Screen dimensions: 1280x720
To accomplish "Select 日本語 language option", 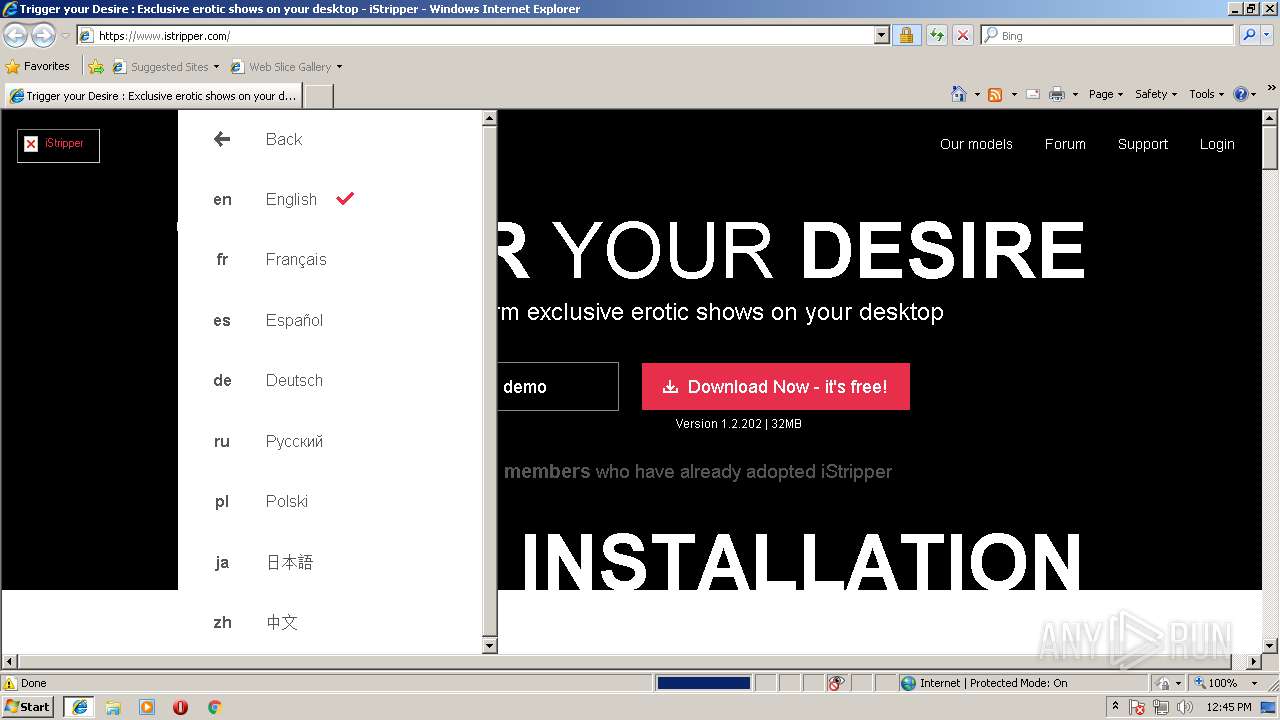I will point(289,562).
